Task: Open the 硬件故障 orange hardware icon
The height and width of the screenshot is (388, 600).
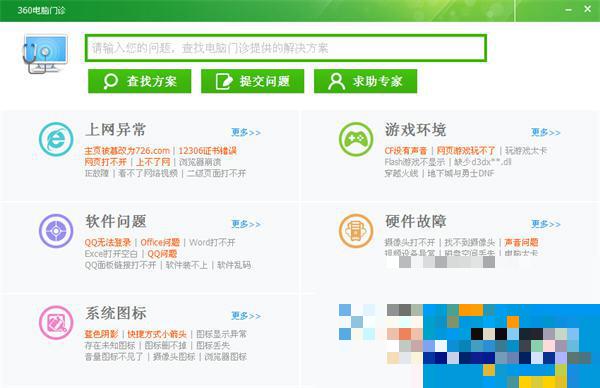Action: (356, 231)
